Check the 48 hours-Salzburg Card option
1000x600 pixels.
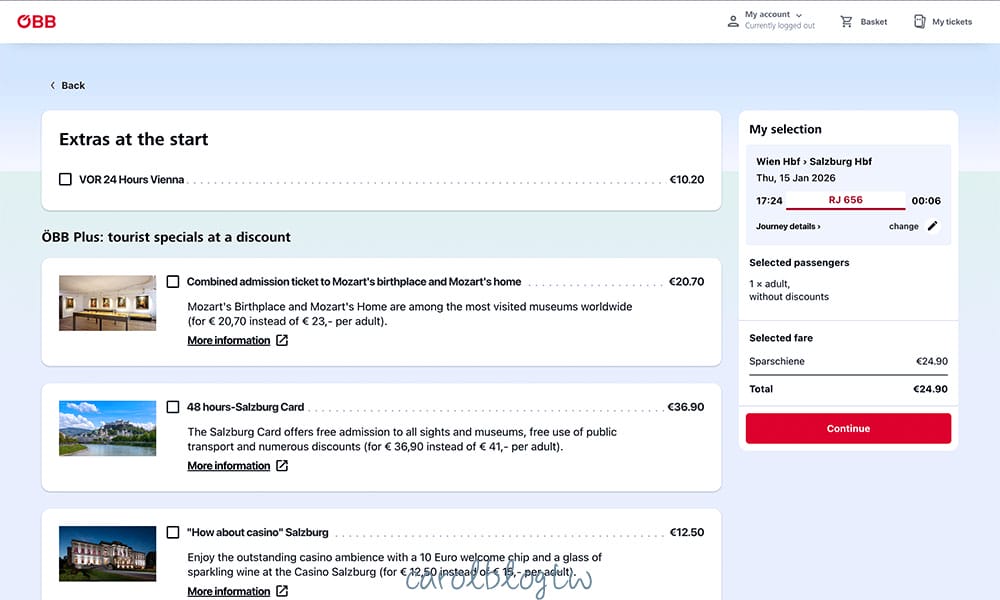pos(173,407)
